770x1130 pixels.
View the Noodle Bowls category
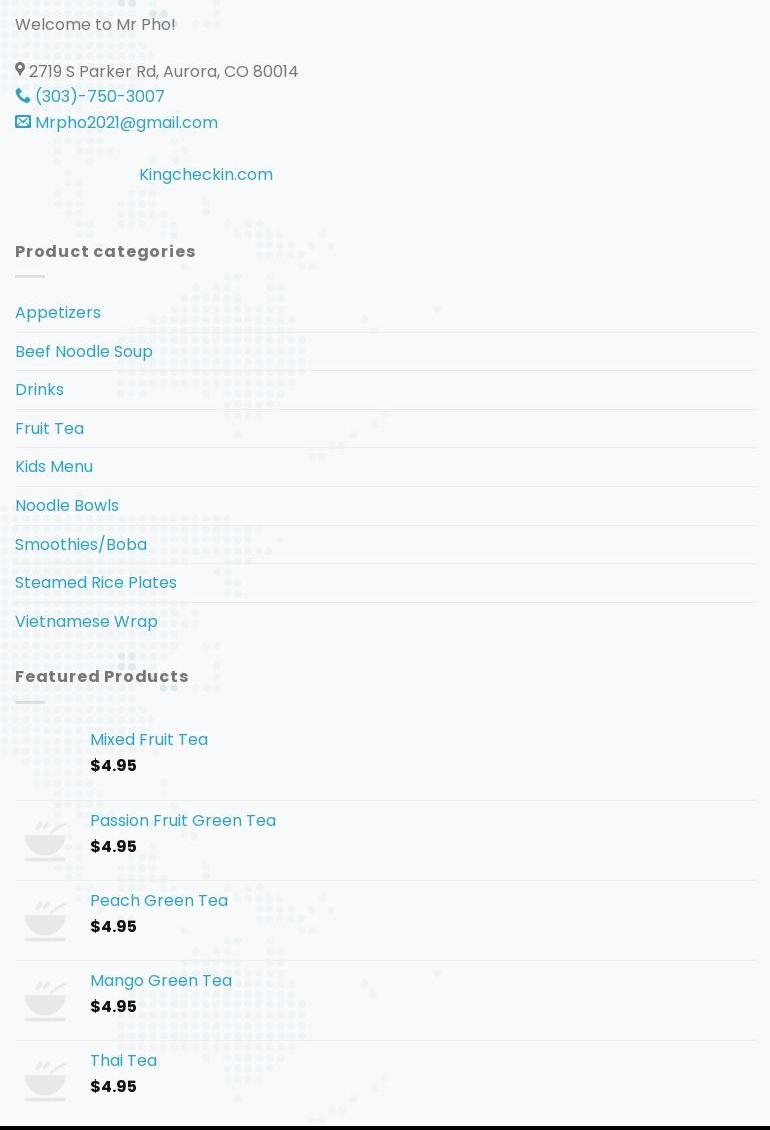pyautogui.click(x=67, y=505)
